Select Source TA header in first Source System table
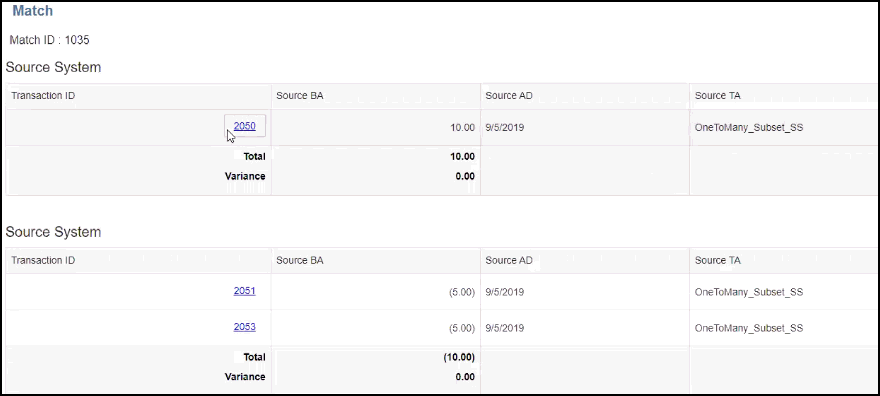Viewport: 880px width, 396px height. point(718,96)
